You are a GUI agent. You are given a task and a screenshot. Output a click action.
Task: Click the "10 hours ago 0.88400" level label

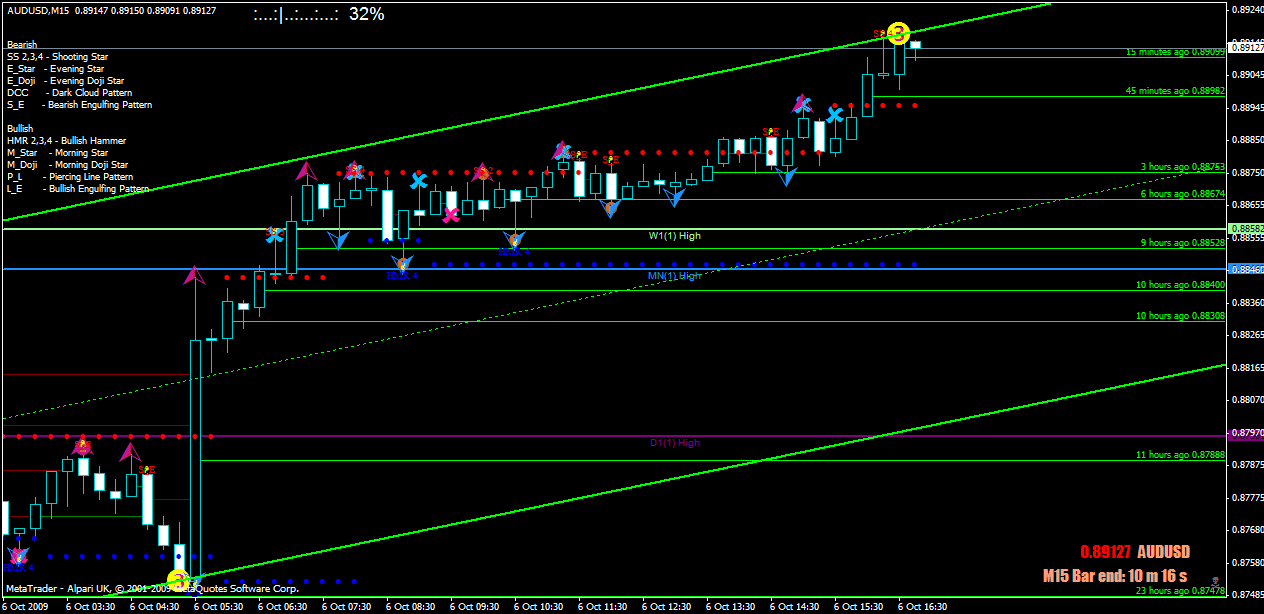[x=1180, y=285]
